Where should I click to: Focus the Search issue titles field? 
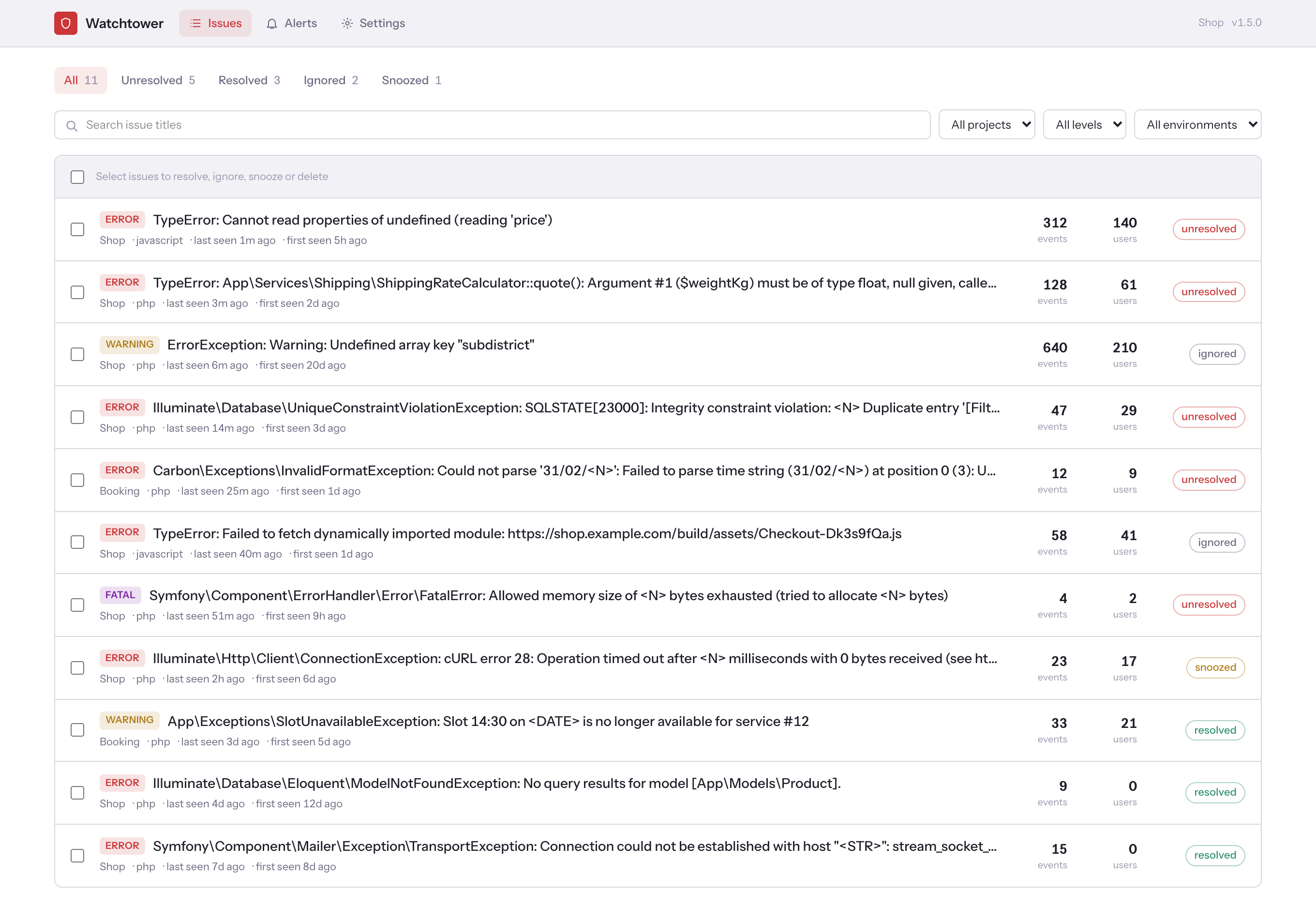tap(492, 125)
